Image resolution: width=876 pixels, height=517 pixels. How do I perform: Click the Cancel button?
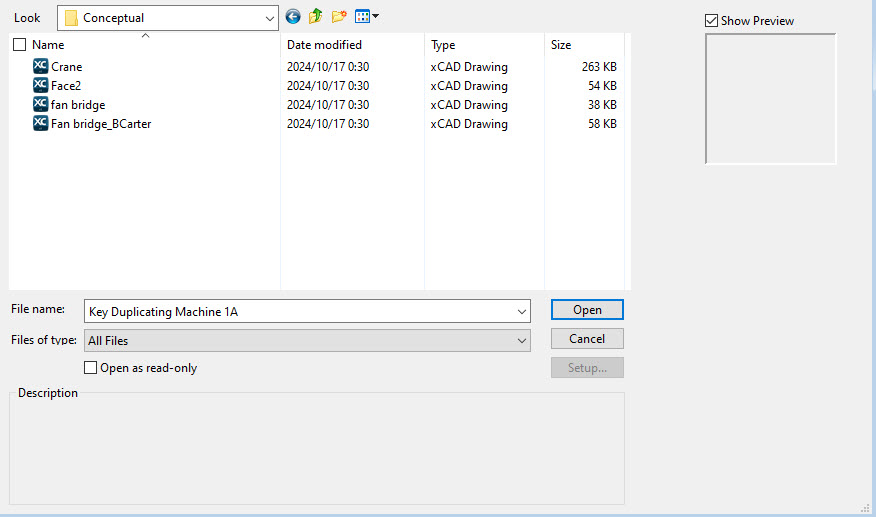587,339
